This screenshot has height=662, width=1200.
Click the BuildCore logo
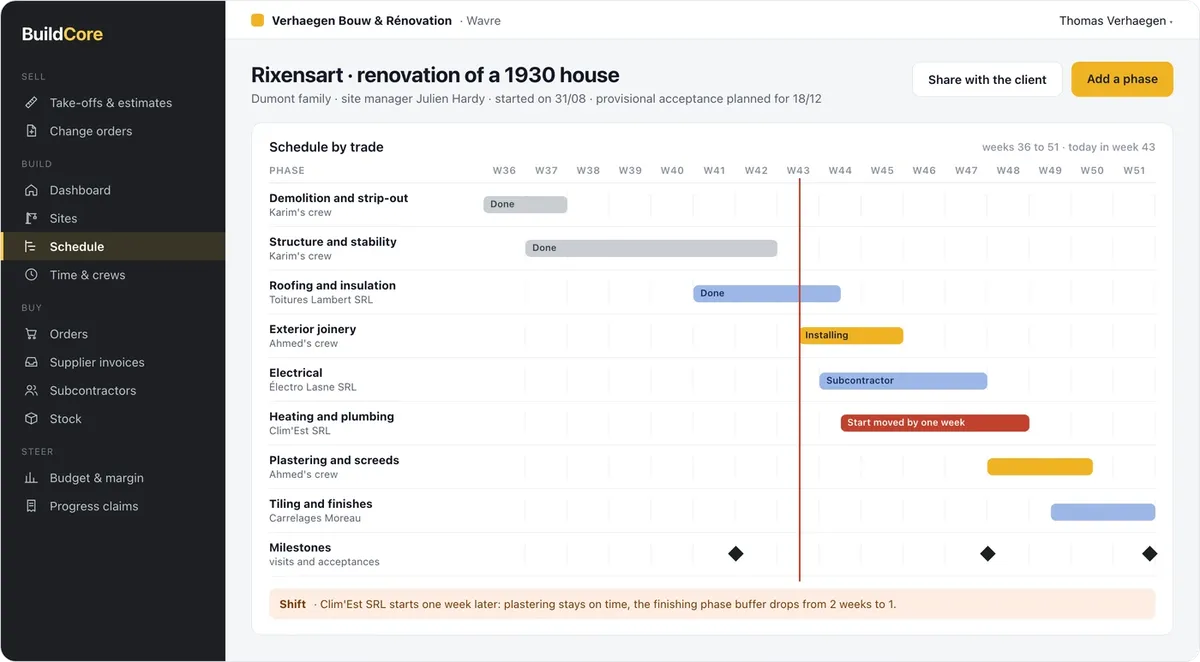click(x=62, y=34)
